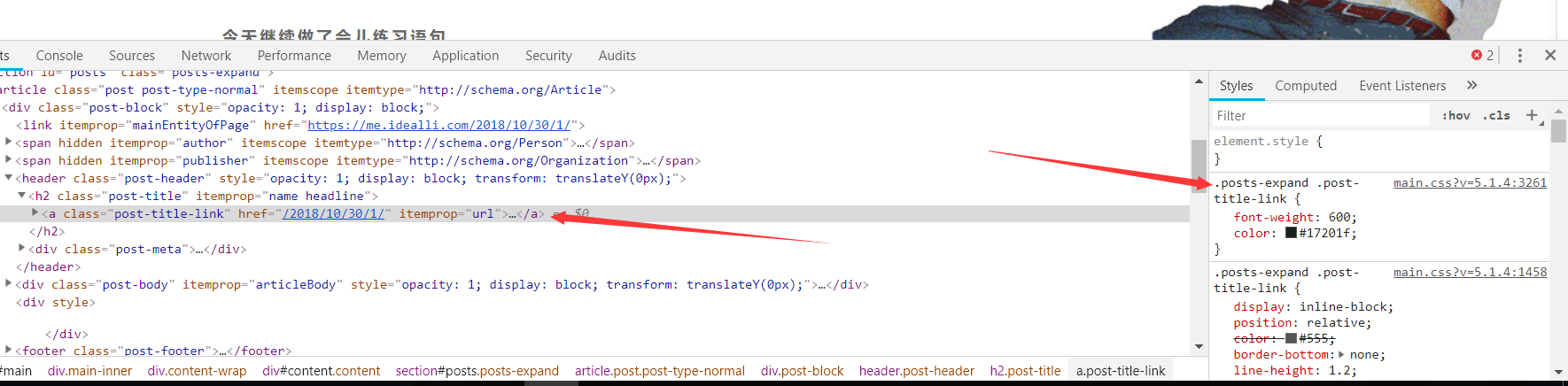Switch to the Network tab

[x=206, y=55]
